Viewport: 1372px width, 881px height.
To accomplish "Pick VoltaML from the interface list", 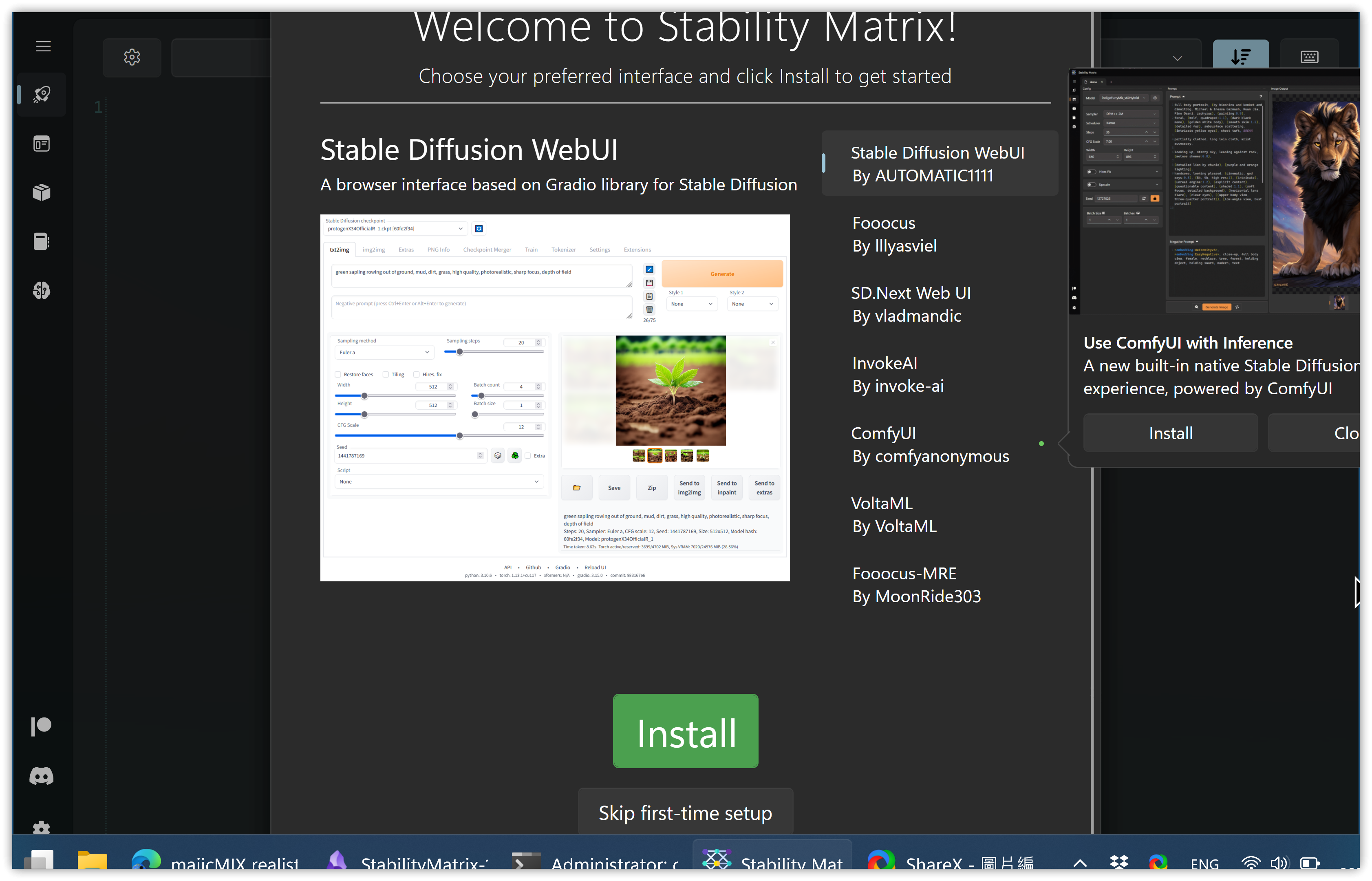I will coord(893,514).
